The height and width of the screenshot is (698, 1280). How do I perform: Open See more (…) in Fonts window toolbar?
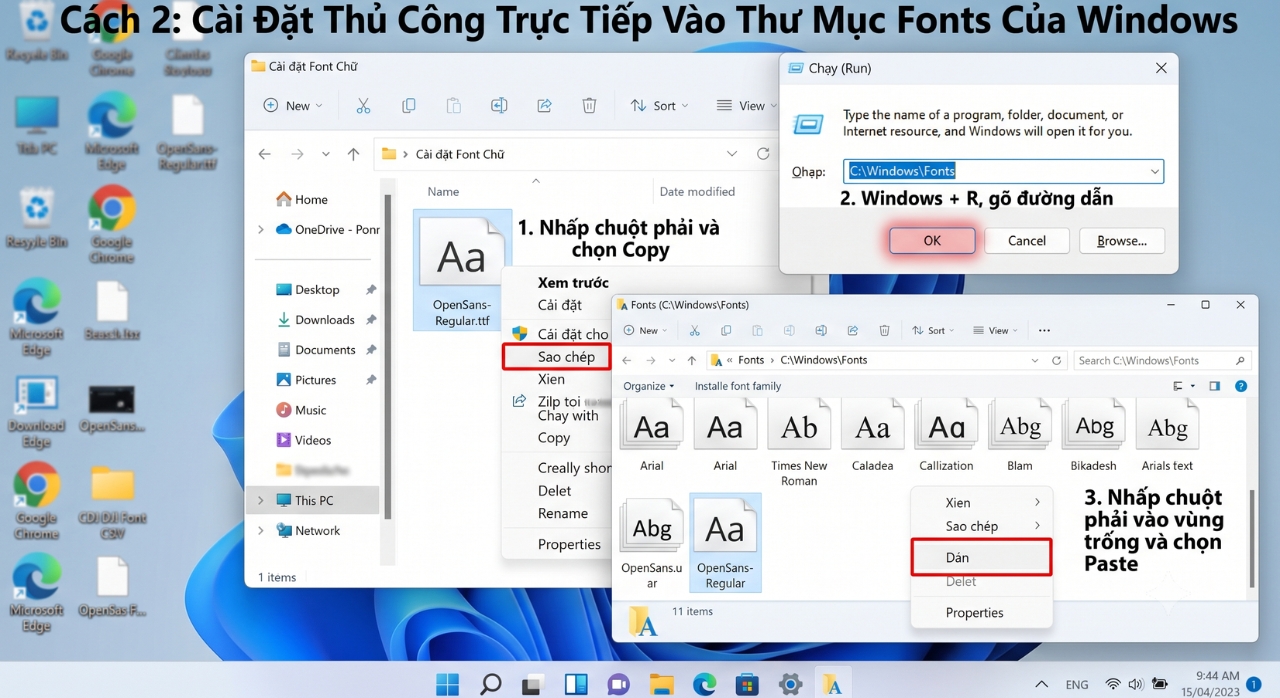coord(1044,330)
